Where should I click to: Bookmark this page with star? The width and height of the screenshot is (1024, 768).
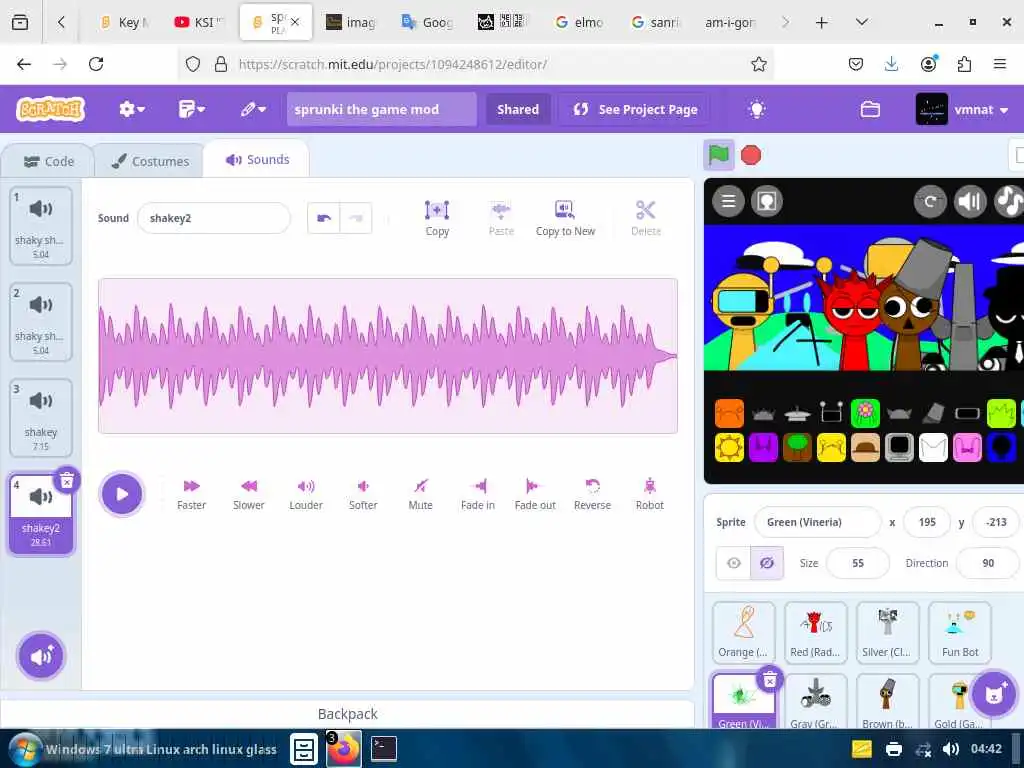coord(758,64)
